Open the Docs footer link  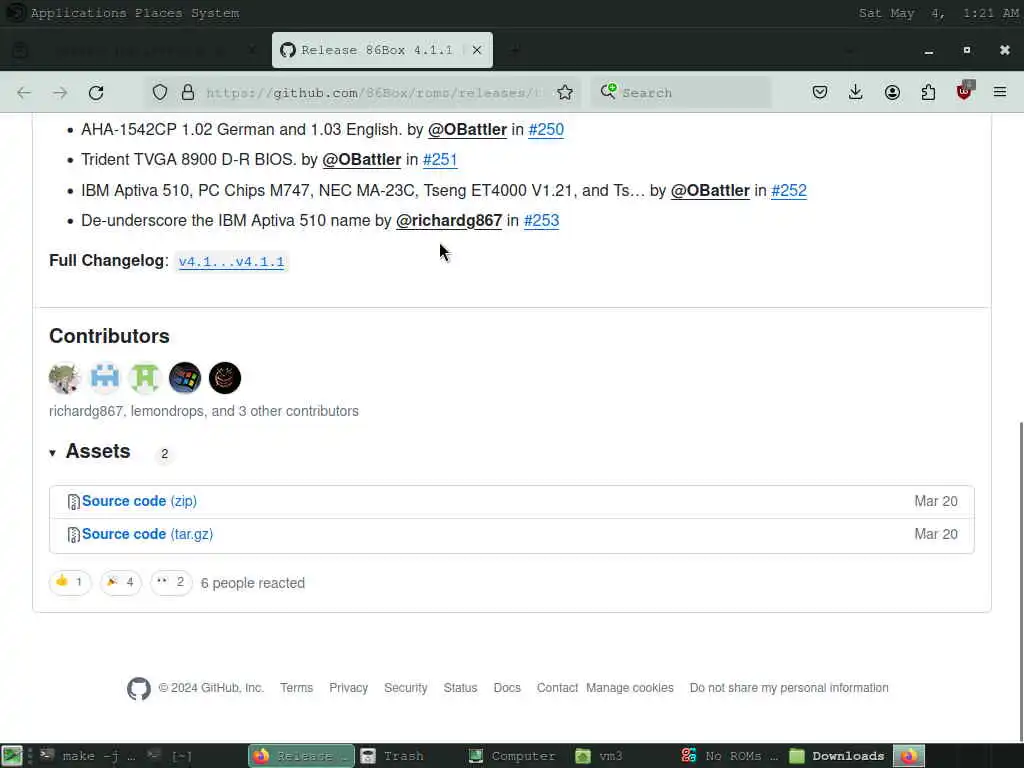pyautogui.click(x=507, y=688)
